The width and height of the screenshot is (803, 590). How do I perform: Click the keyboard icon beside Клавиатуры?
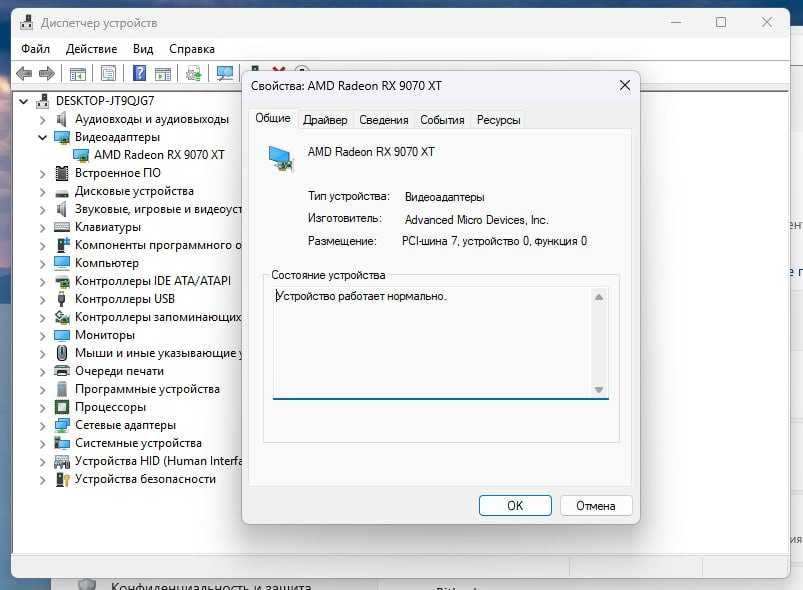(x=62, y=227)
